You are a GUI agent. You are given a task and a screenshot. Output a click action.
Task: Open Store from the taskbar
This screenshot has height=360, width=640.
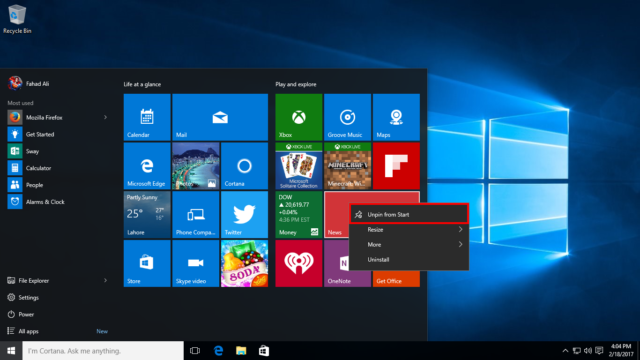(264, 351)
